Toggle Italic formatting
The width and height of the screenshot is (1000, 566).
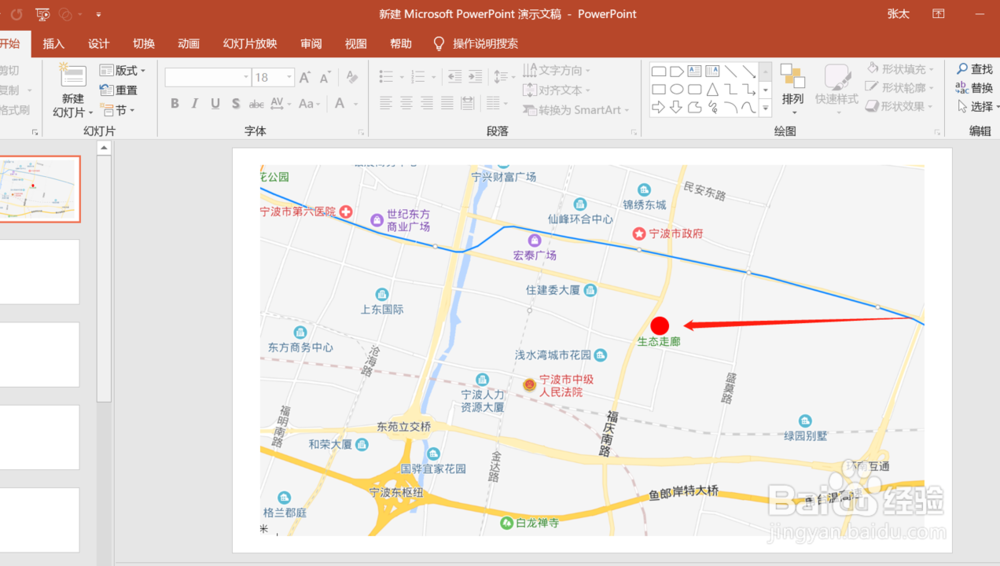pos(195,103)
